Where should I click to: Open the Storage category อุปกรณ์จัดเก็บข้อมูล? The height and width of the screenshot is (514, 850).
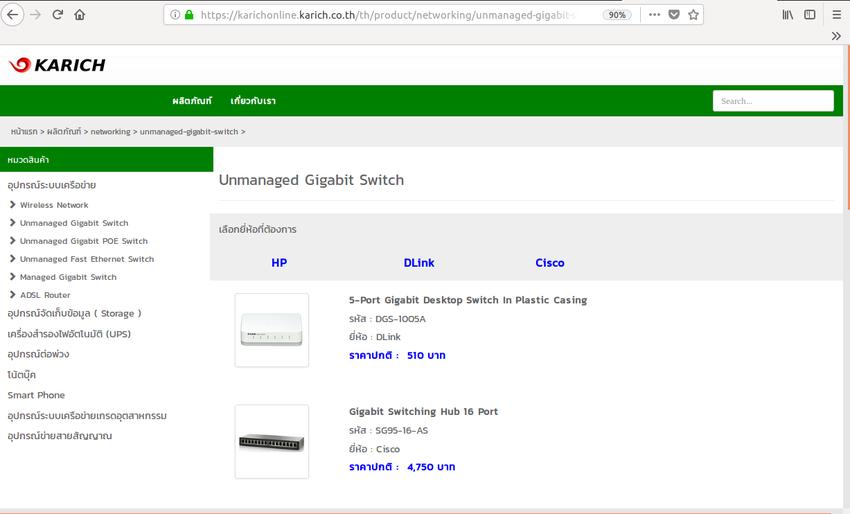74,313
